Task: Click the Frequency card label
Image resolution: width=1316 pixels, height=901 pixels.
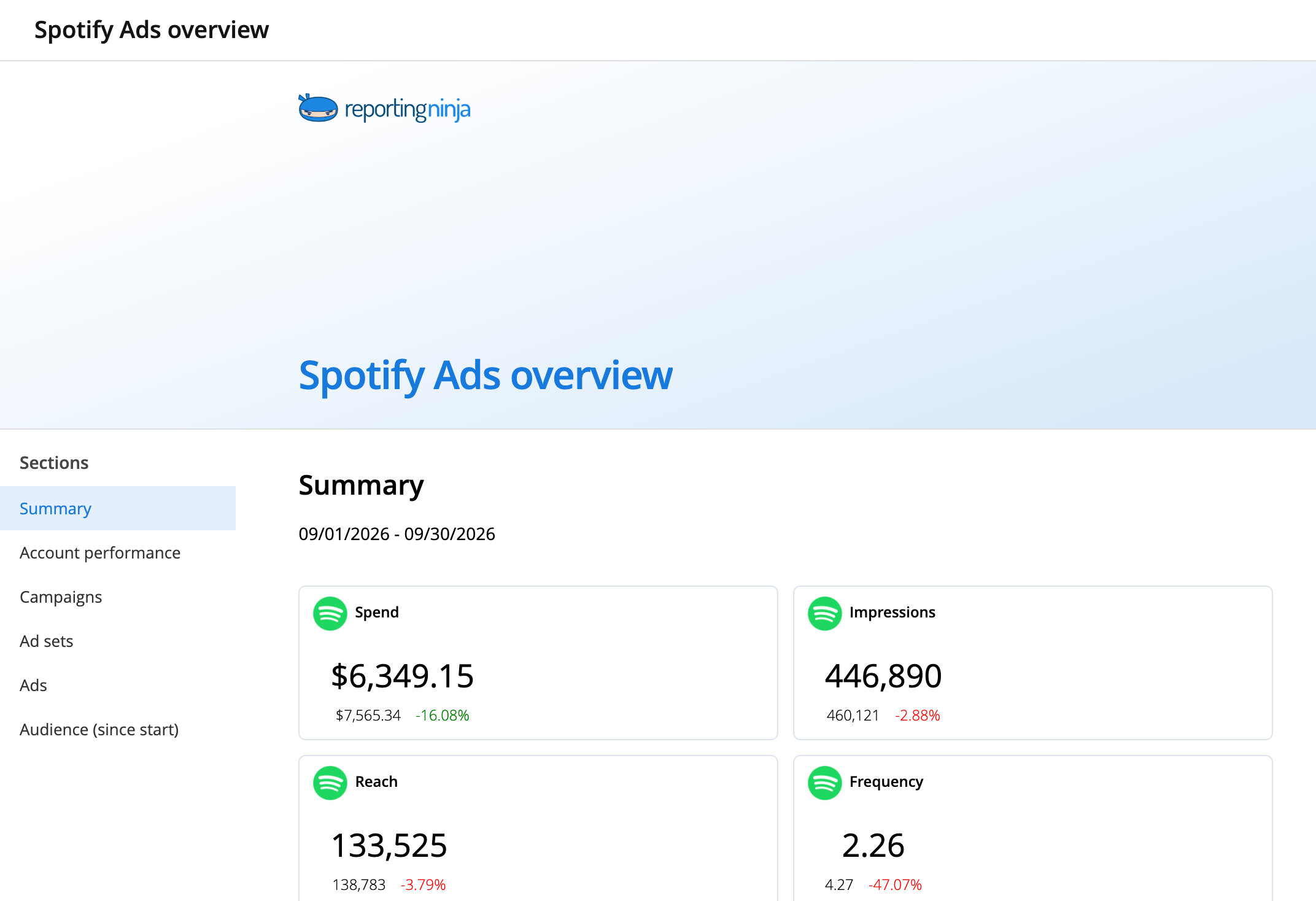Action: click(x=886, y=783)
